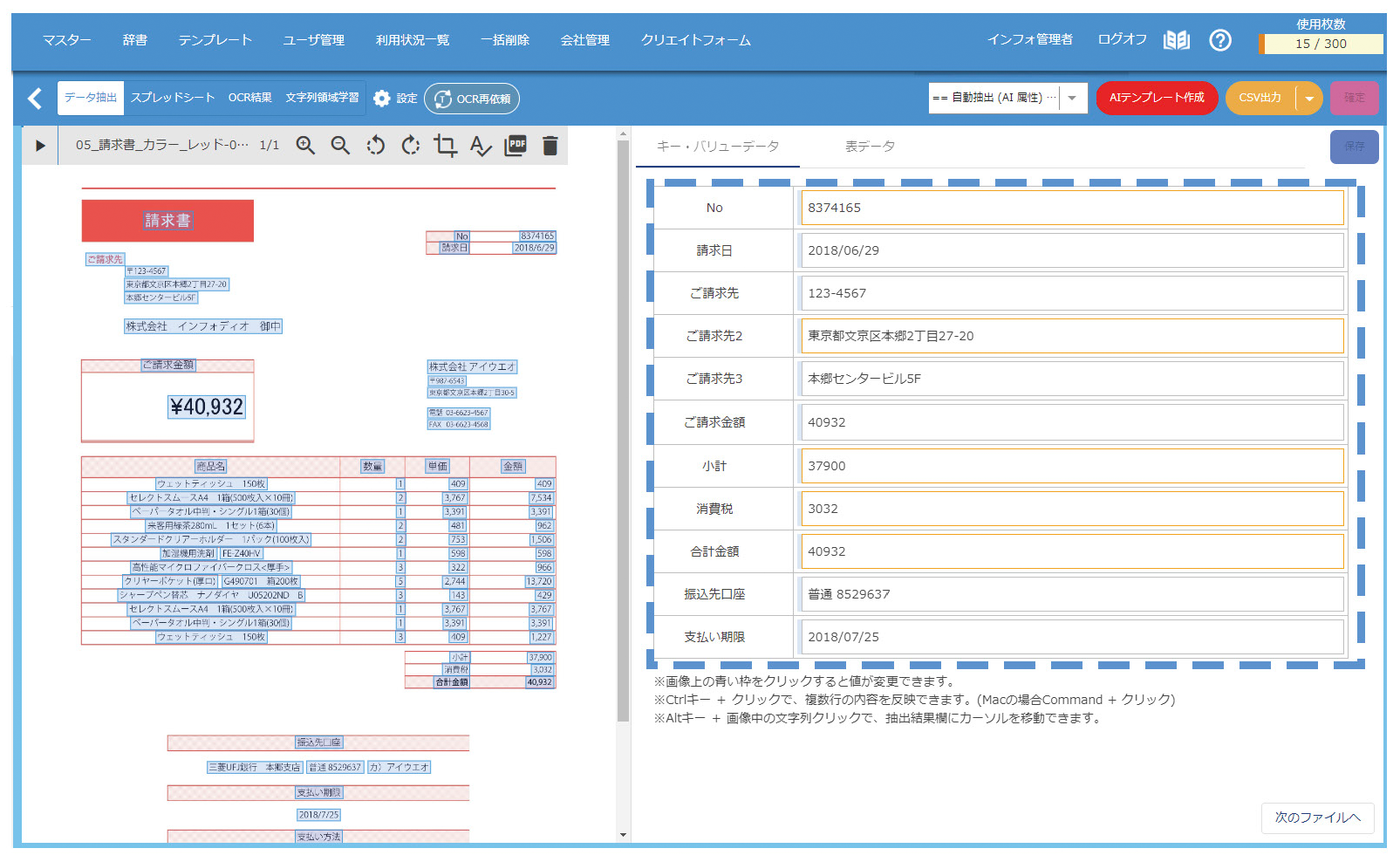
Task: Open settings gear icon
Action: 382,99
